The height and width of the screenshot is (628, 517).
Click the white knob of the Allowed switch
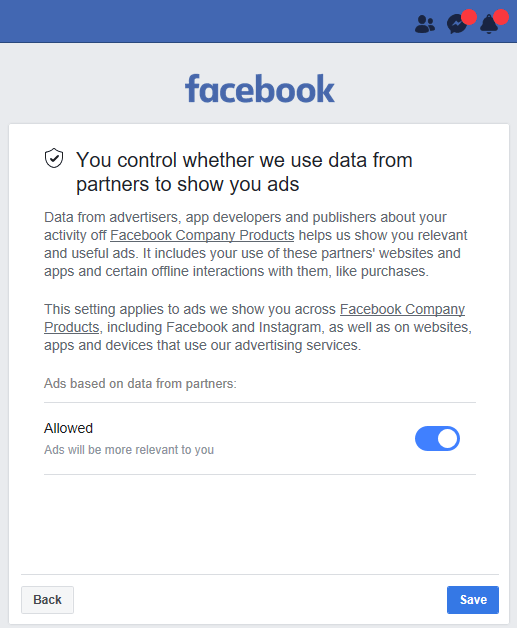coord(447,438)
